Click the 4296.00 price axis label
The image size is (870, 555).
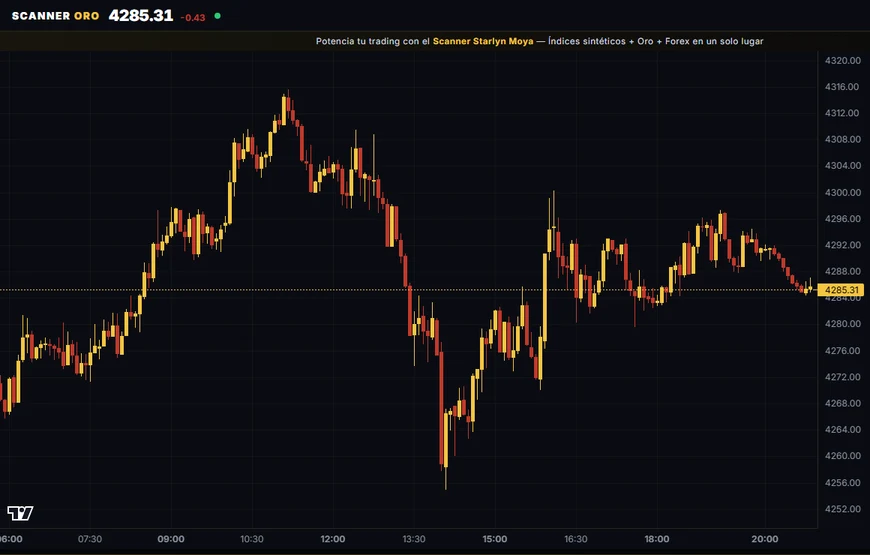coord(842,219)
